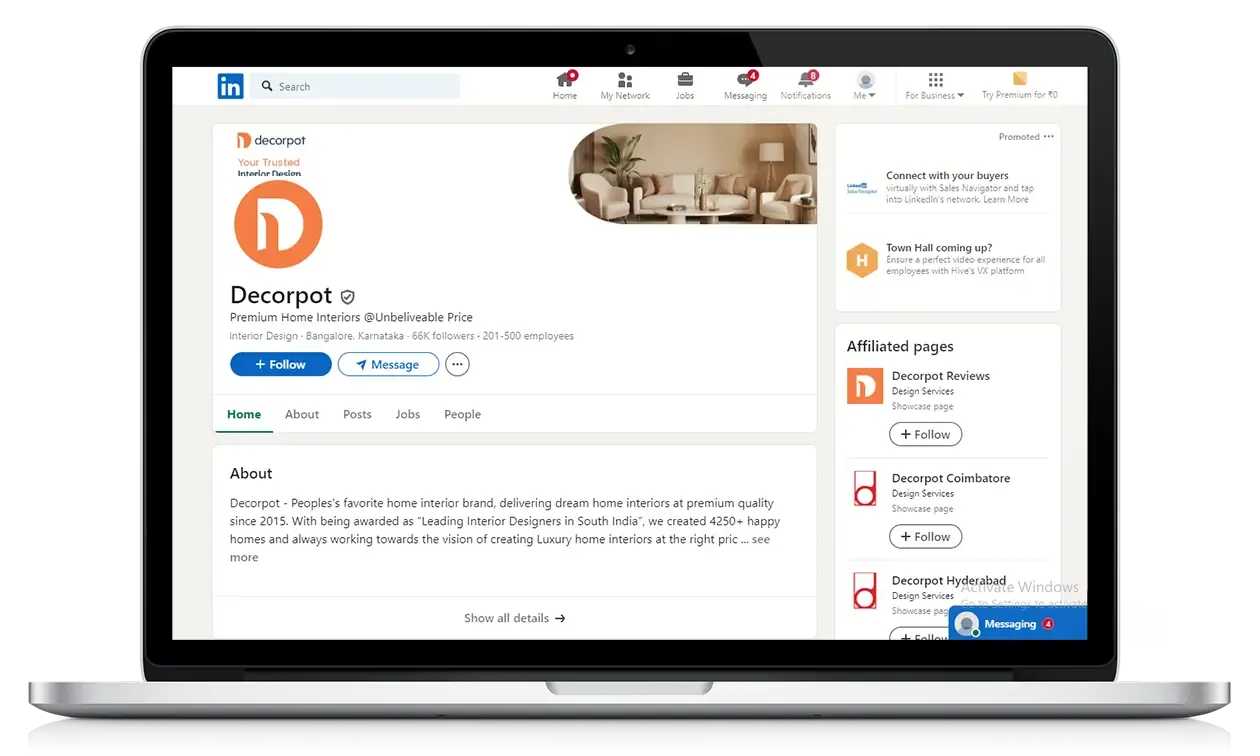
Task: Open the more options ellipsis button
Action: (457, 365)
